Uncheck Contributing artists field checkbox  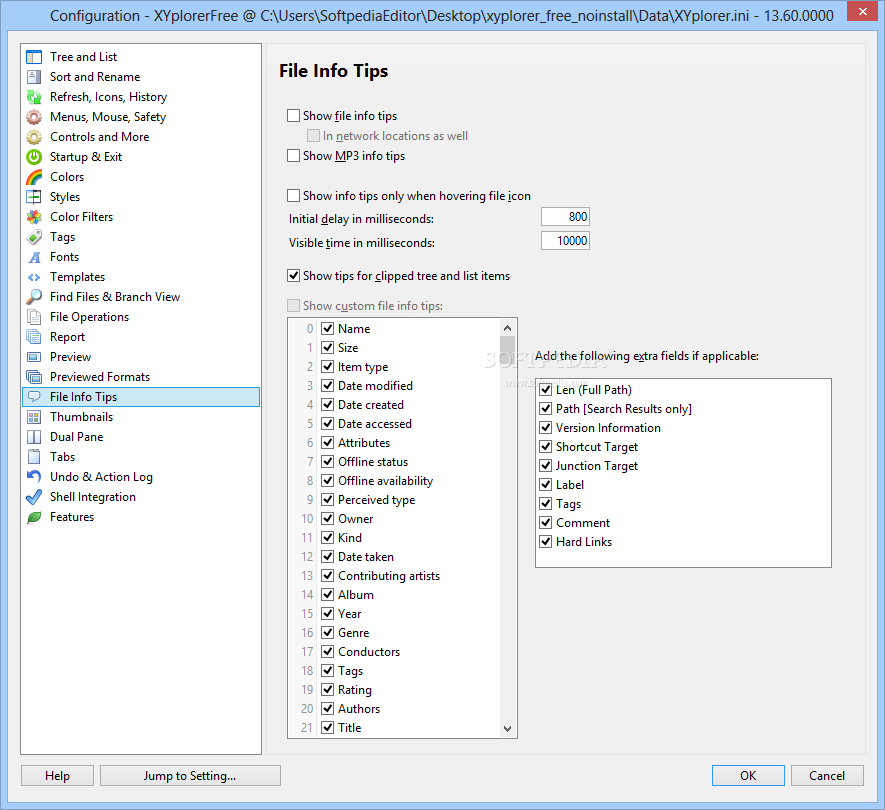pos(327,576)
